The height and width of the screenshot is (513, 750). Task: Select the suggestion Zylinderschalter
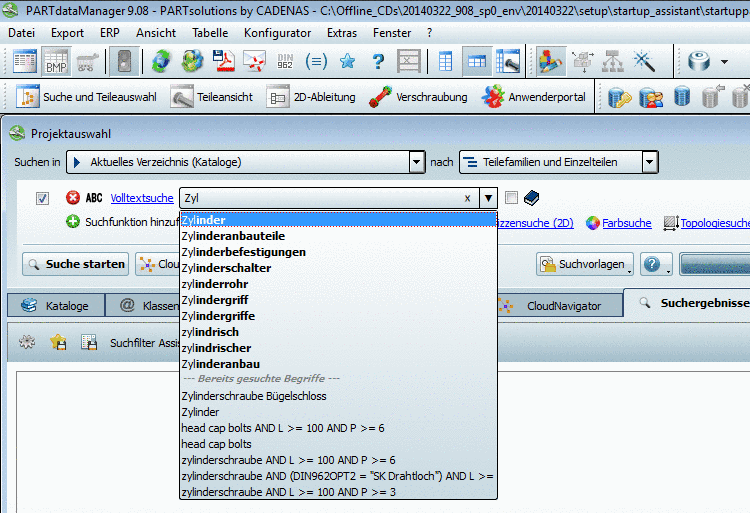338,268
